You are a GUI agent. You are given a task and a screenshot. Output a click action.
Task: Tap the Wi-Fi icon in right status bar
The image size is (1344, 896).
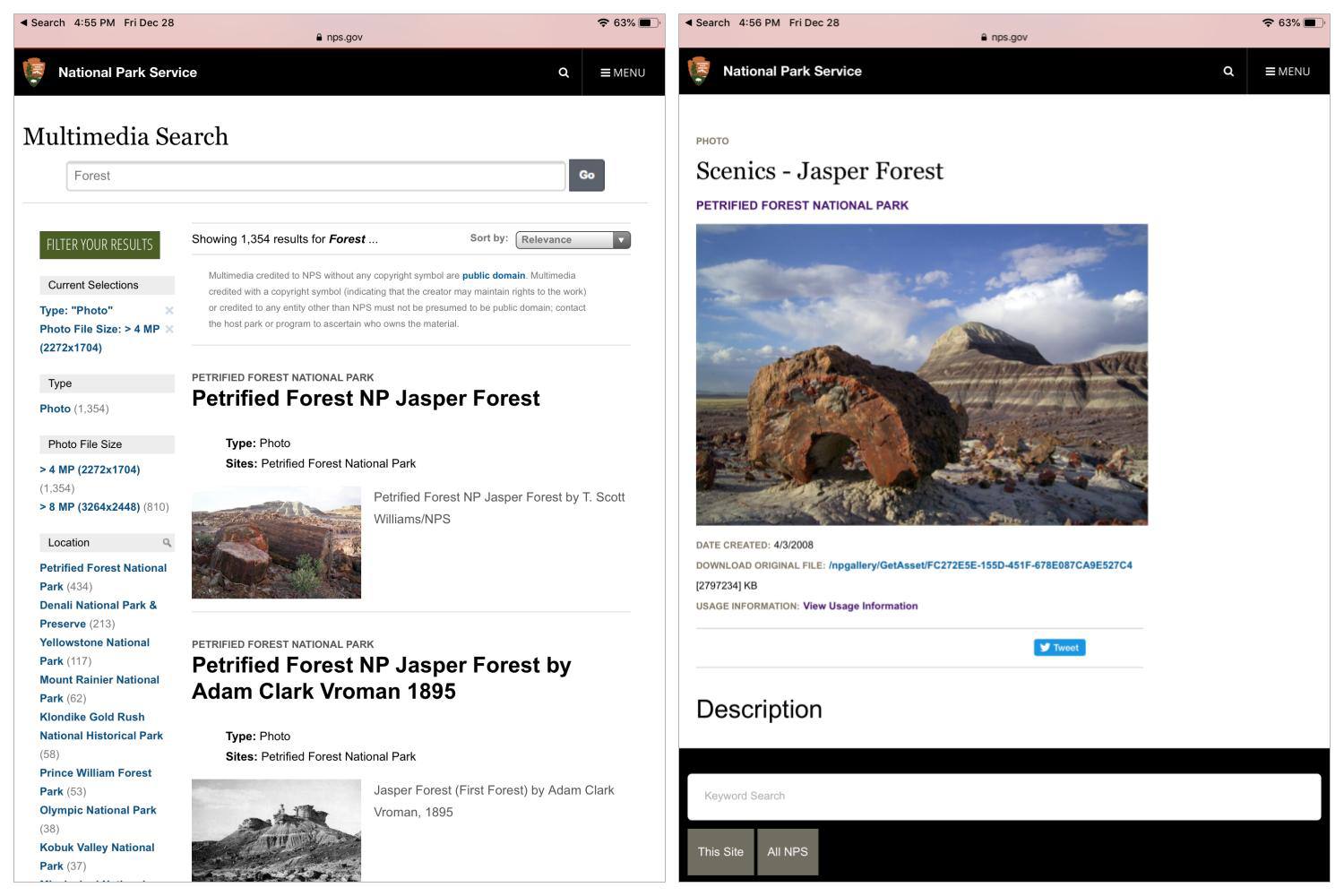point(1267,22)
